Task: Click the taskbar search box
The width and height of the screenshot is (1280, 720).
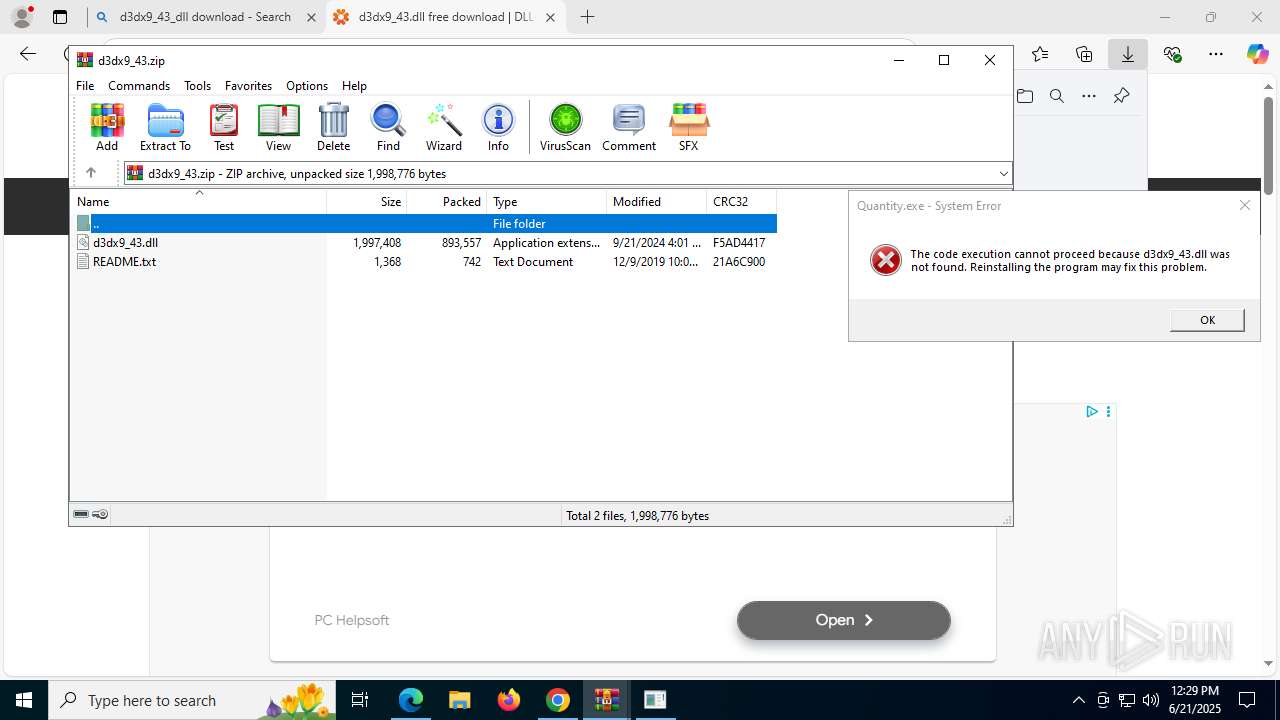Action: pos(193,700)
